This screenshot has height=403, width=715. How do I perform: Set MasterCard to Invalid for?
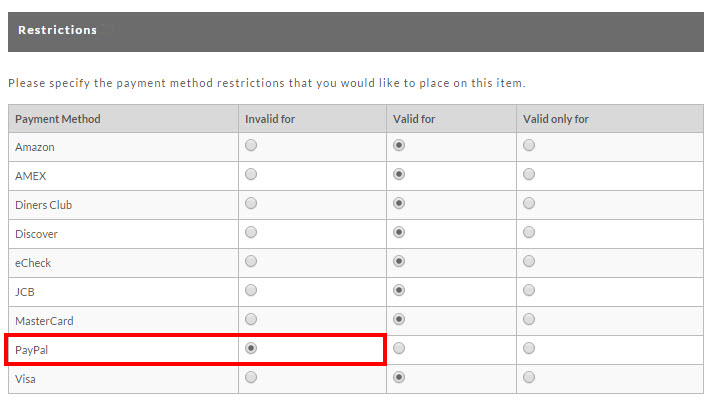click(x=251, y=319)
